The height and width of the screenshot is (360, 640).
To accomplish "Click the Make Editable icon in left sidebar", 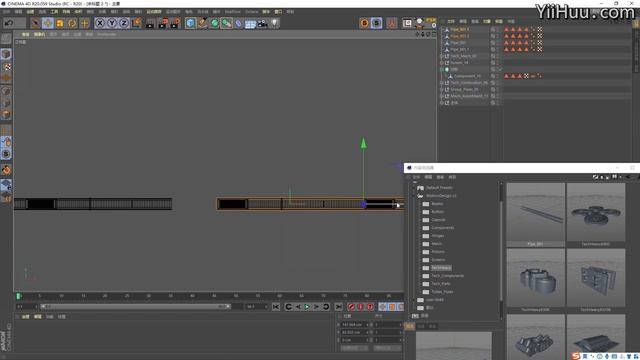I will tap(6, 39).
